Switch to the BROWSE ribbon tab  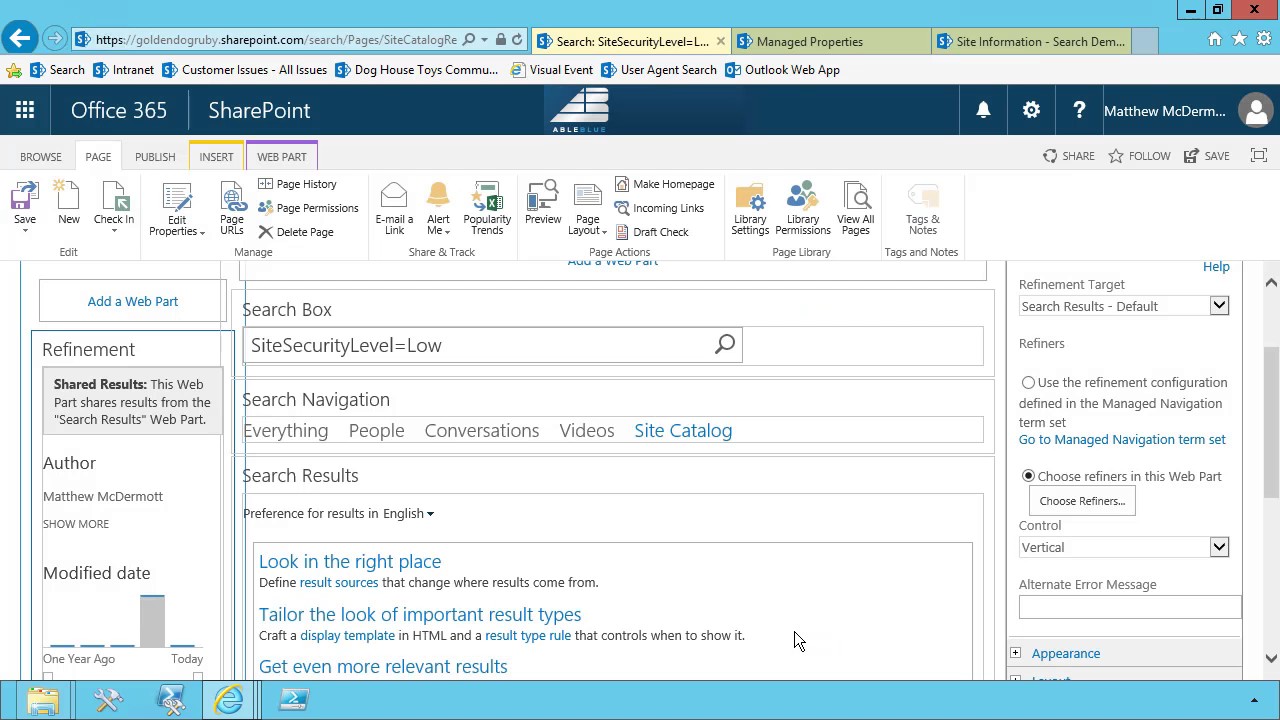coord(41,157)
